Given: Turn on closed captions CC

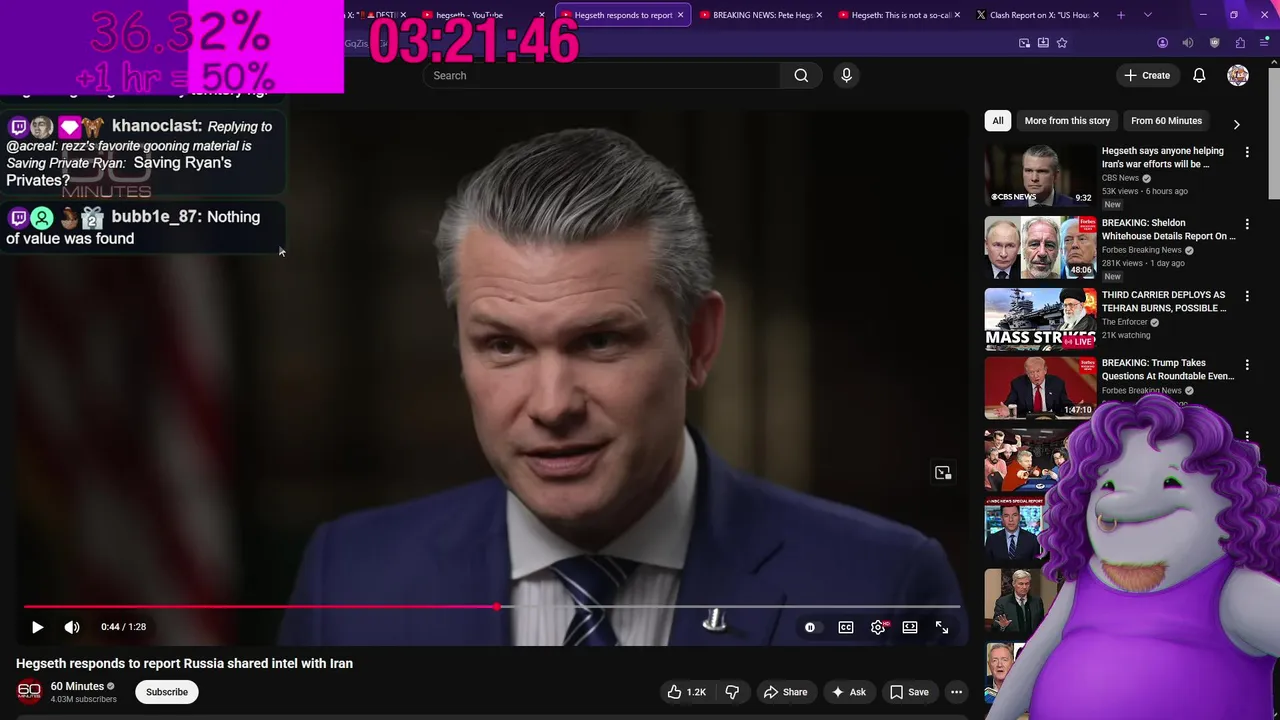Looking at the screenshot, I should 846,627.
